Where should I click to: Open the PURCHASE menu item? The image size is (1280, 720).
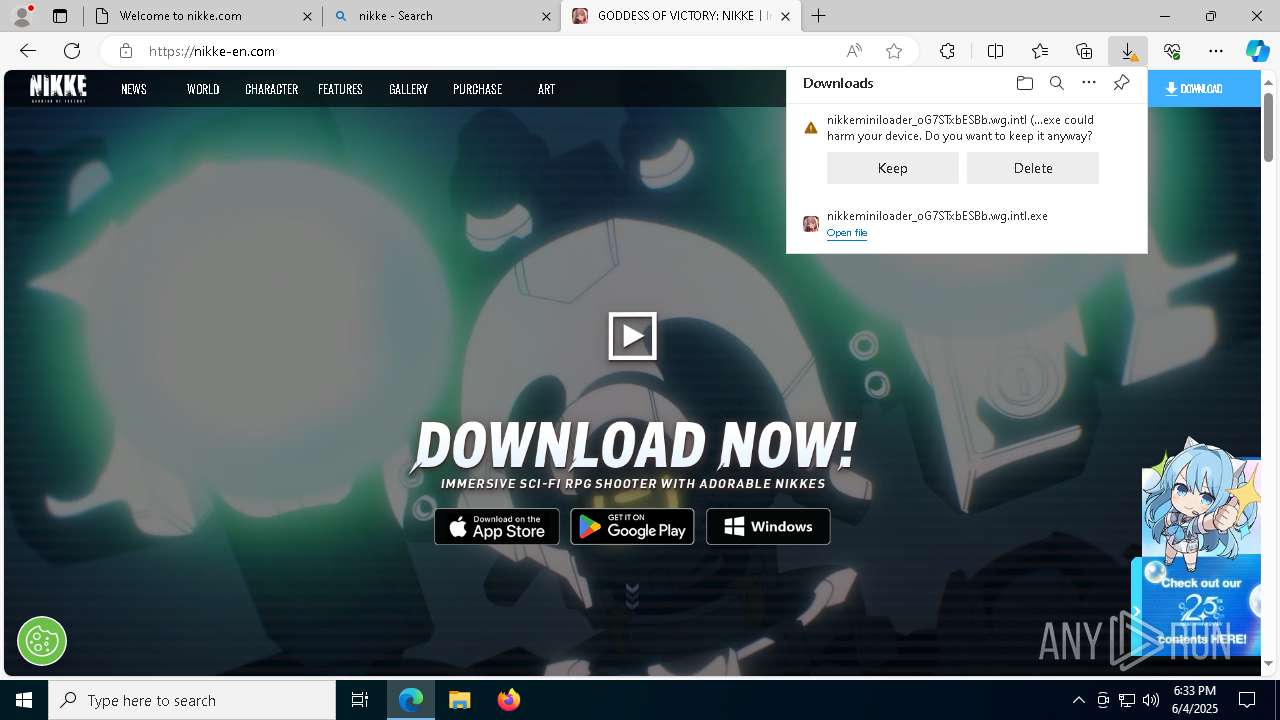point(478,89)
